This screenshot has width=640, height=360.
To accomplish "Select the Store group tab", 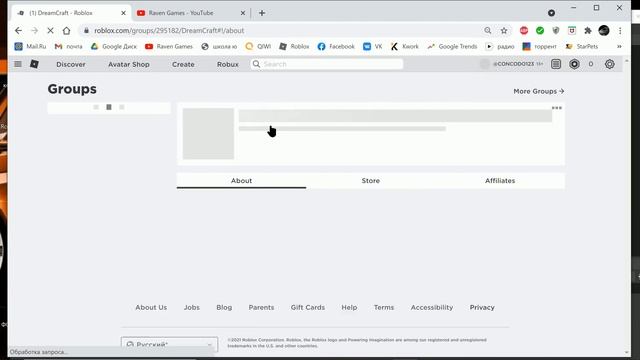I will click(x=371, y=181).
